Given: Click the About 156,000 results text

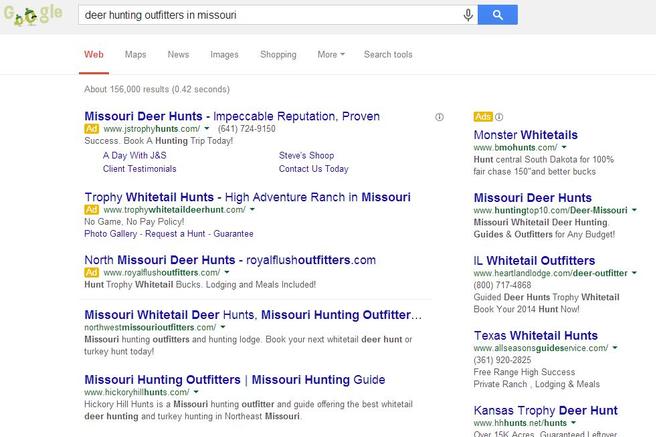Looking at the screenshot, I should point(157,89).
